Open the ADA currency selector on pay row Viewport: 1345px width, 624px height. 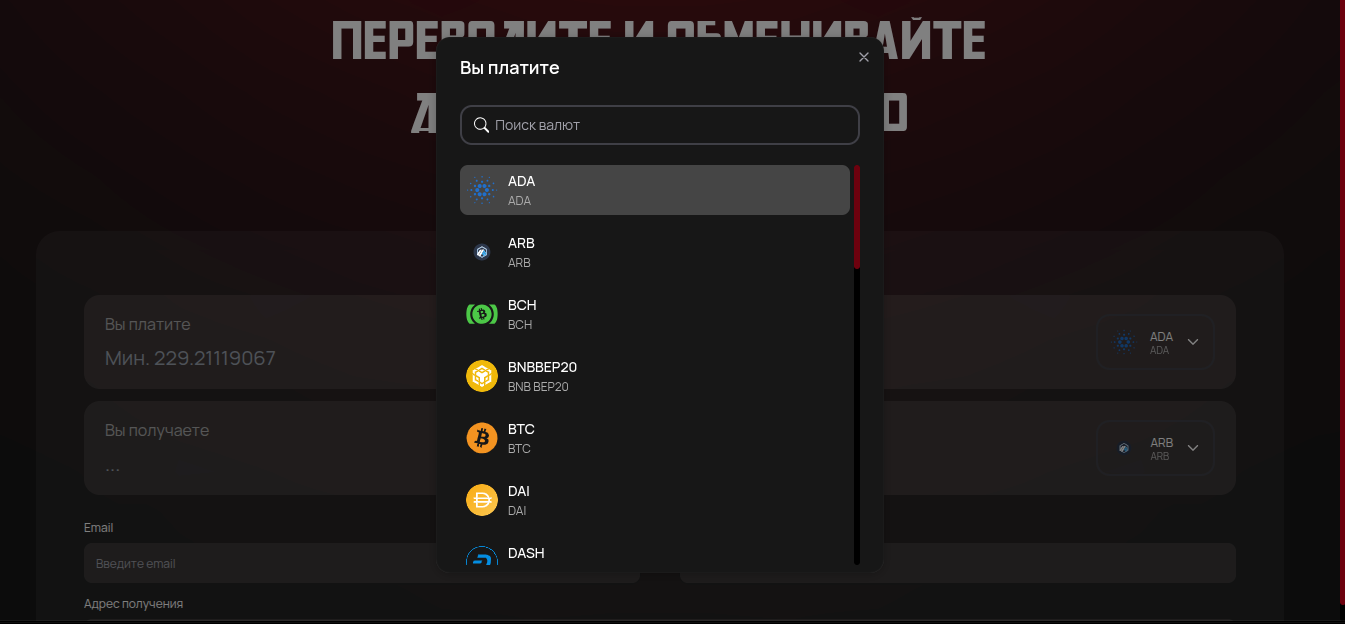click(x=1155, y=342)
